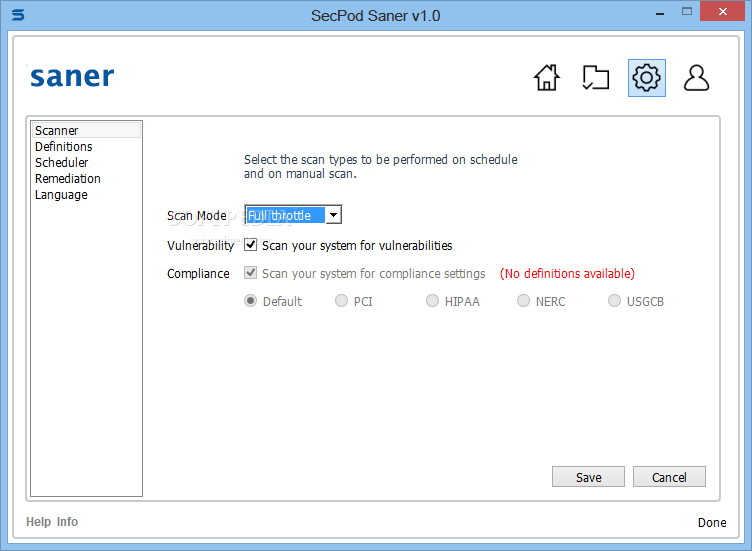The height and width of the screenshot is (551, 752).
Task: Click the scan types instruction text
Action: (381, 166)
